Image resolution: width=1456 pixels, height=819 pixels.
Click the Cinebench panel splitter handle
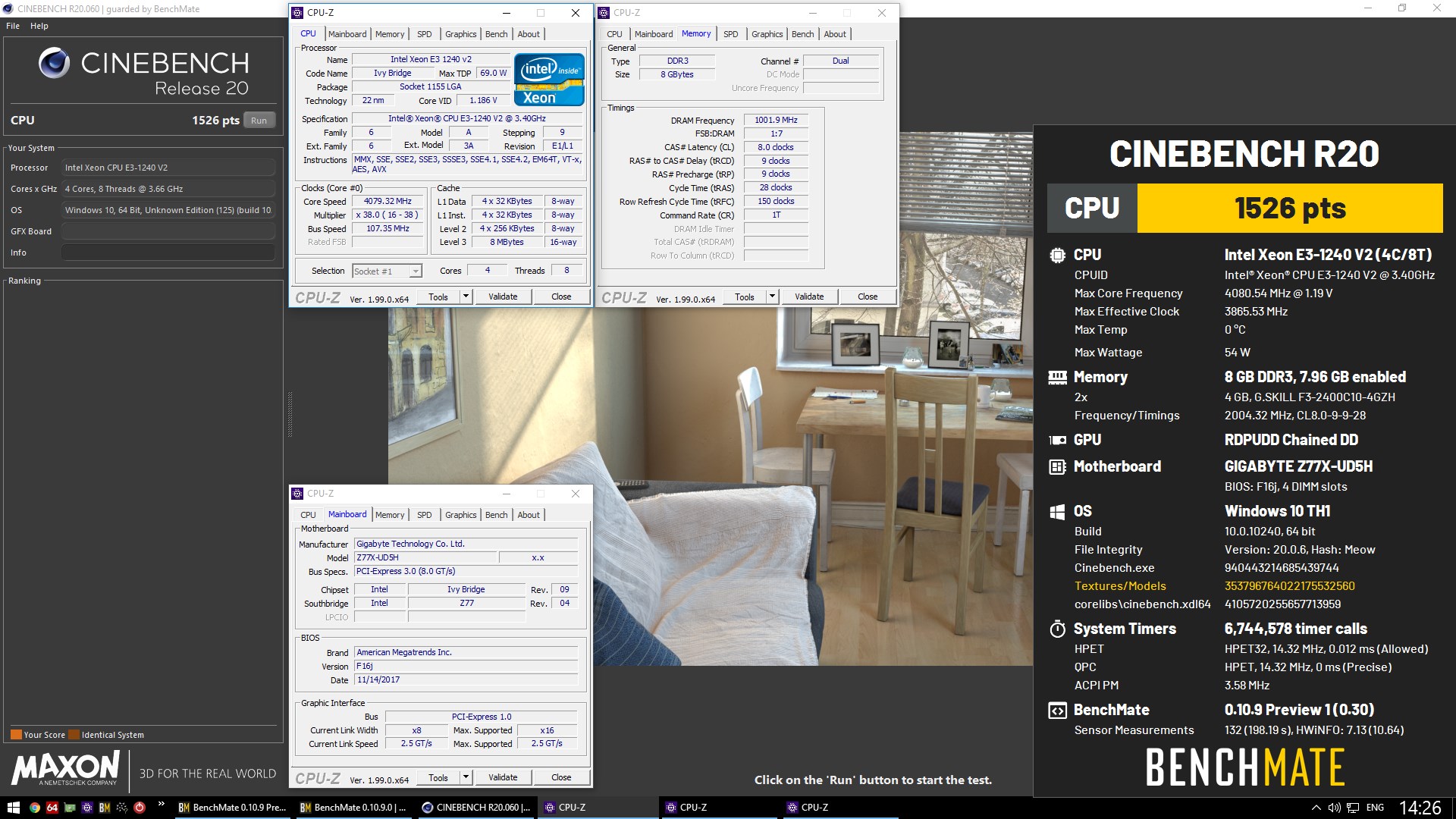click(290, 415)
